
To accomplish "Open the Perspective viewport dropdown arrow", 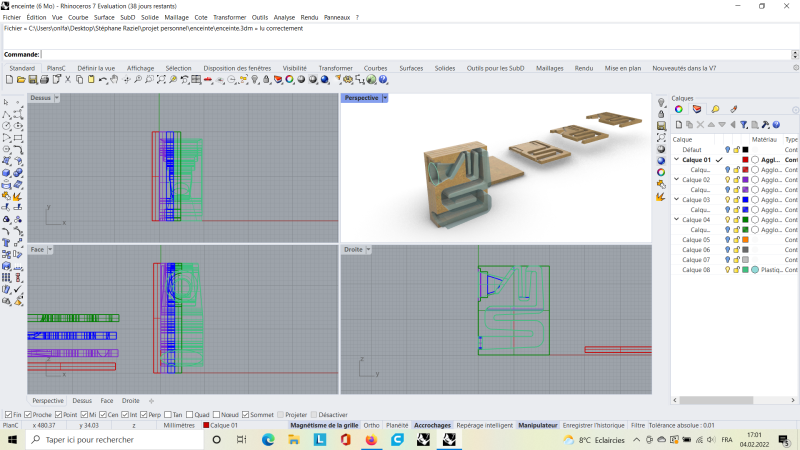I will 385,98.
